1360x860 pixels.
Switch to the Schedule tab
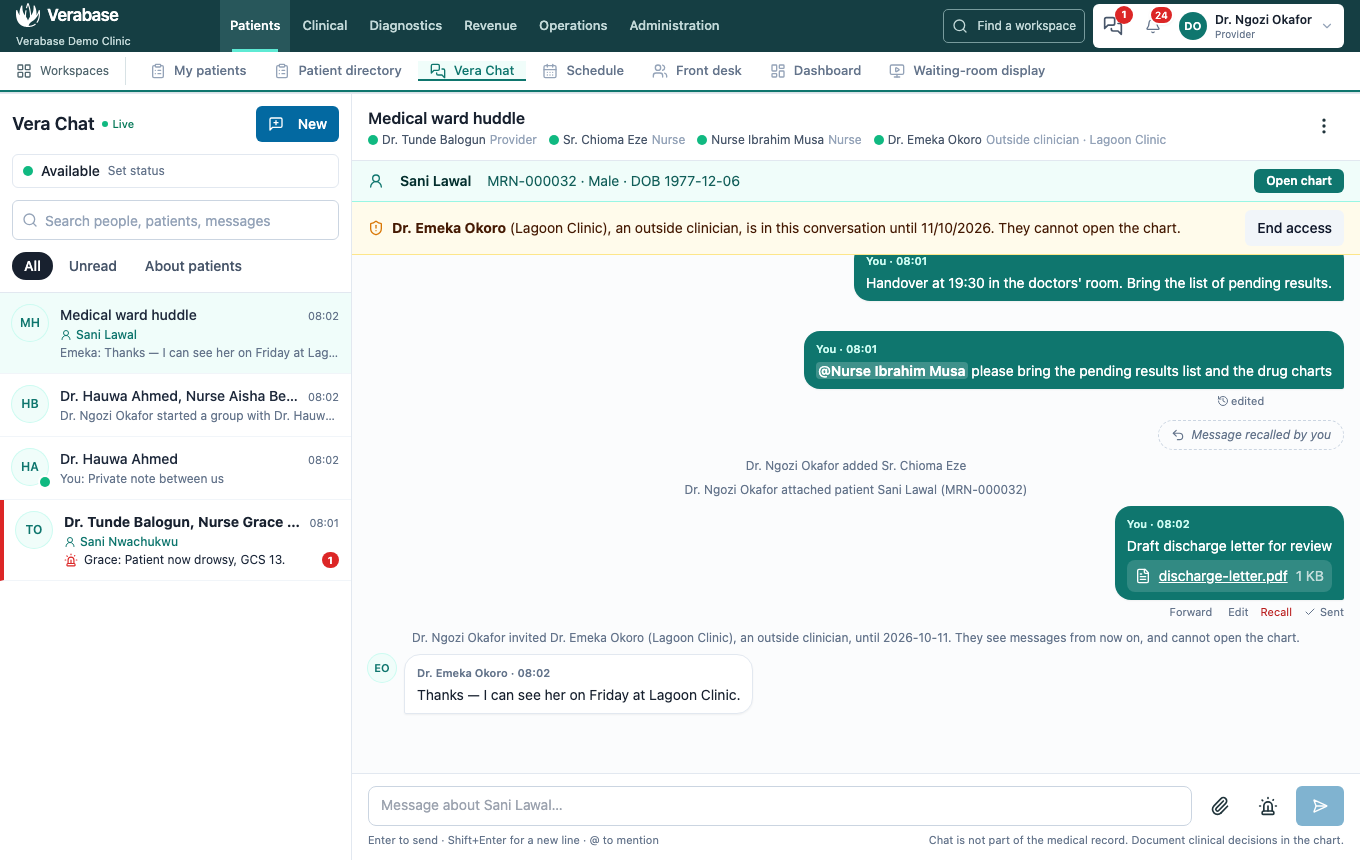[583, 71]
